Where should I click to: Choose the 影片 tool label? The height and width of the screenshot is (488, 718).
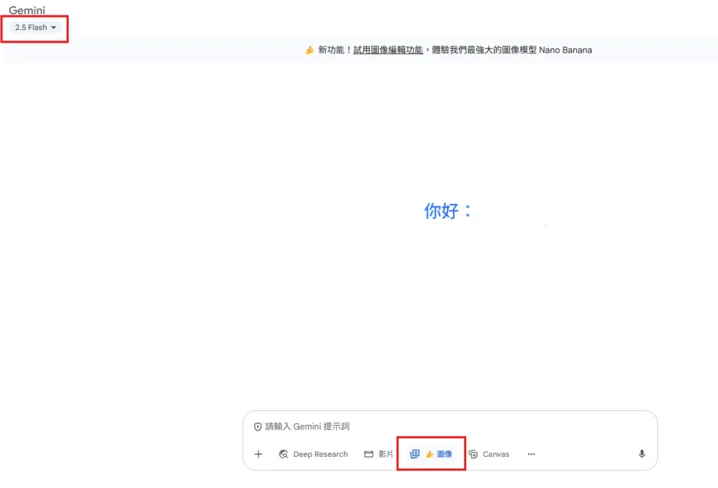tap(386, 454)
